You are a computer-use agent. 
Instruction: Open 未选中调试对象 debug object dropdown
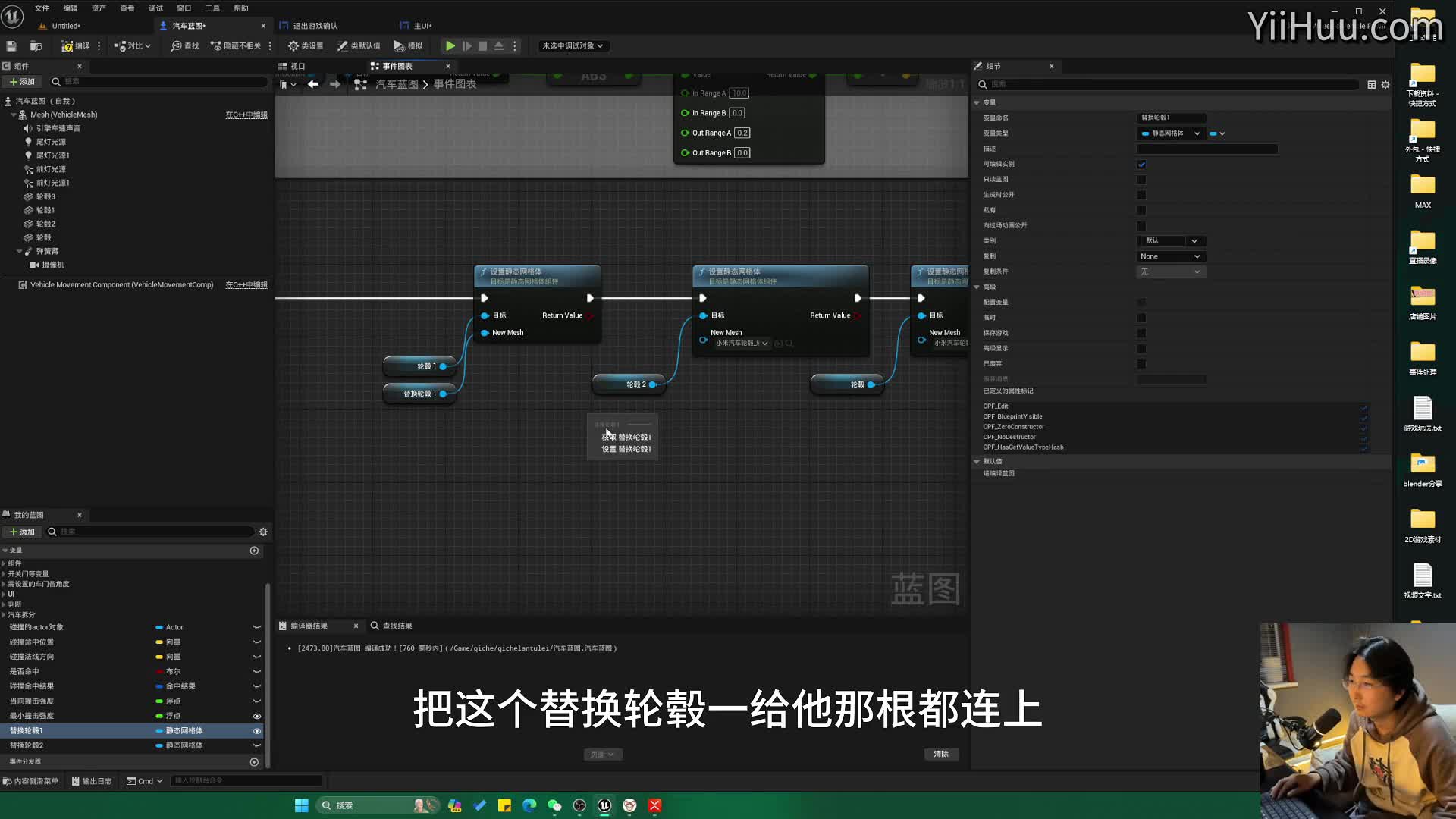click(x=573, y=46)
